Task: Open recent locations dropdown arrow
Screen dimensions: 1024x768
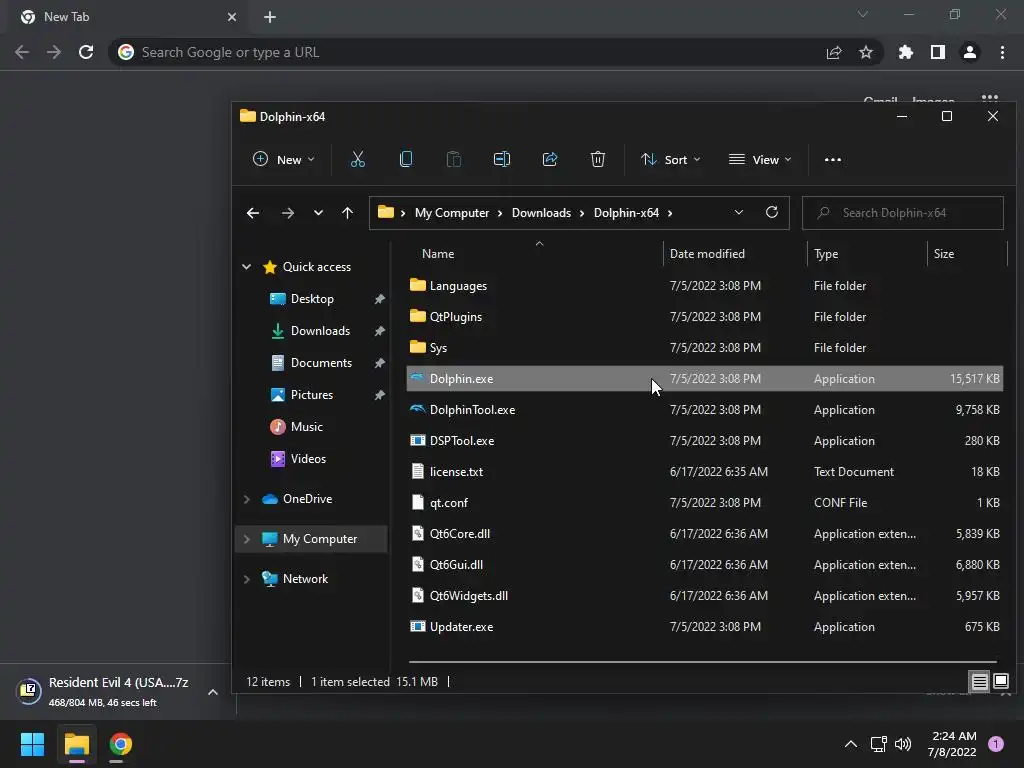Action: [x=318, y=213]
